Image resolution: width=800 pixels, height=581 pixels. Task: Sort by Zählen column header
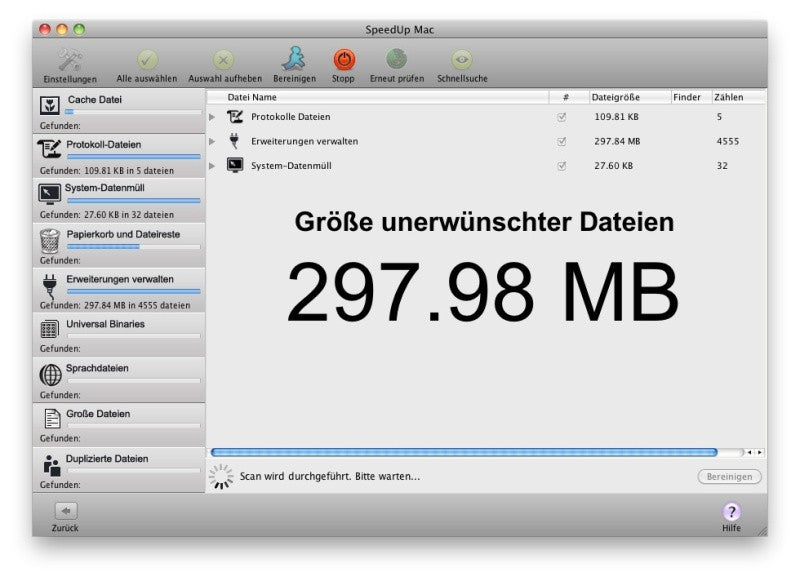(738, 97)
